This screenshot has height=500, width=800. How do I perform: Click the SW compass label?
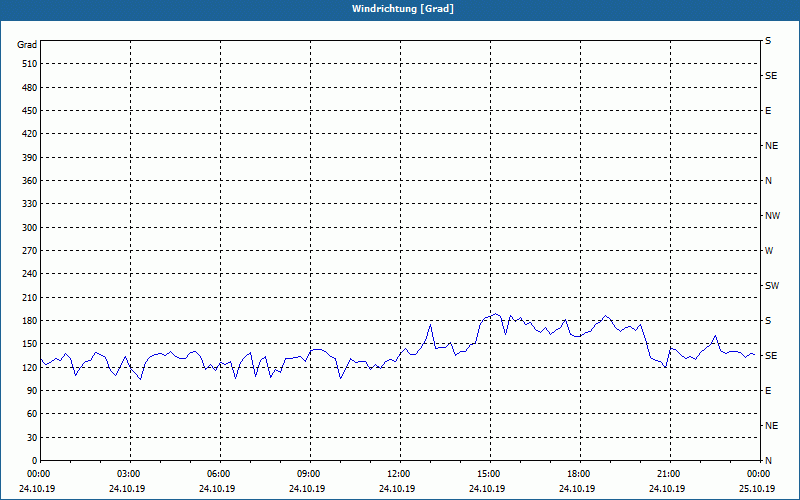[772, 286]
